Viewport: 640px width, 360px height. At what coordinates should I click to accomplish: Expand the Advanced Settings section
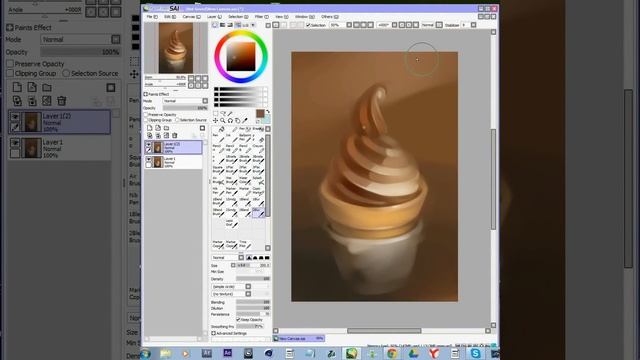click(213, 333)
